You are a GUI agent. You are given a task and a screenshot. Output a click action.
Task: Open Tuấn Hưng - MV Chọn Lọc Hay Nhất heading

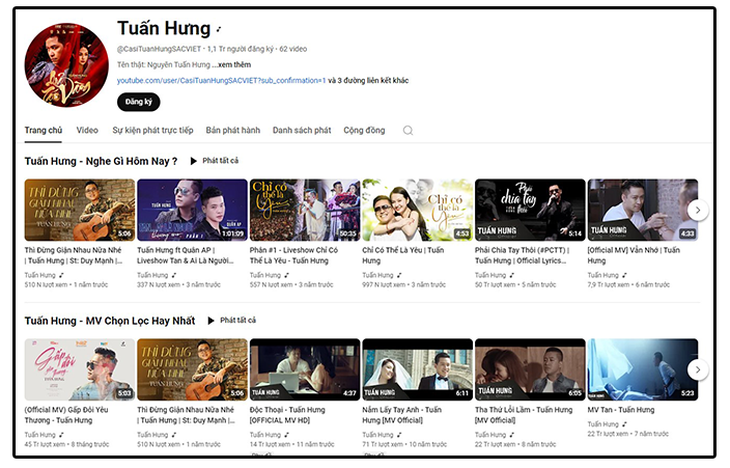point(110,321)
